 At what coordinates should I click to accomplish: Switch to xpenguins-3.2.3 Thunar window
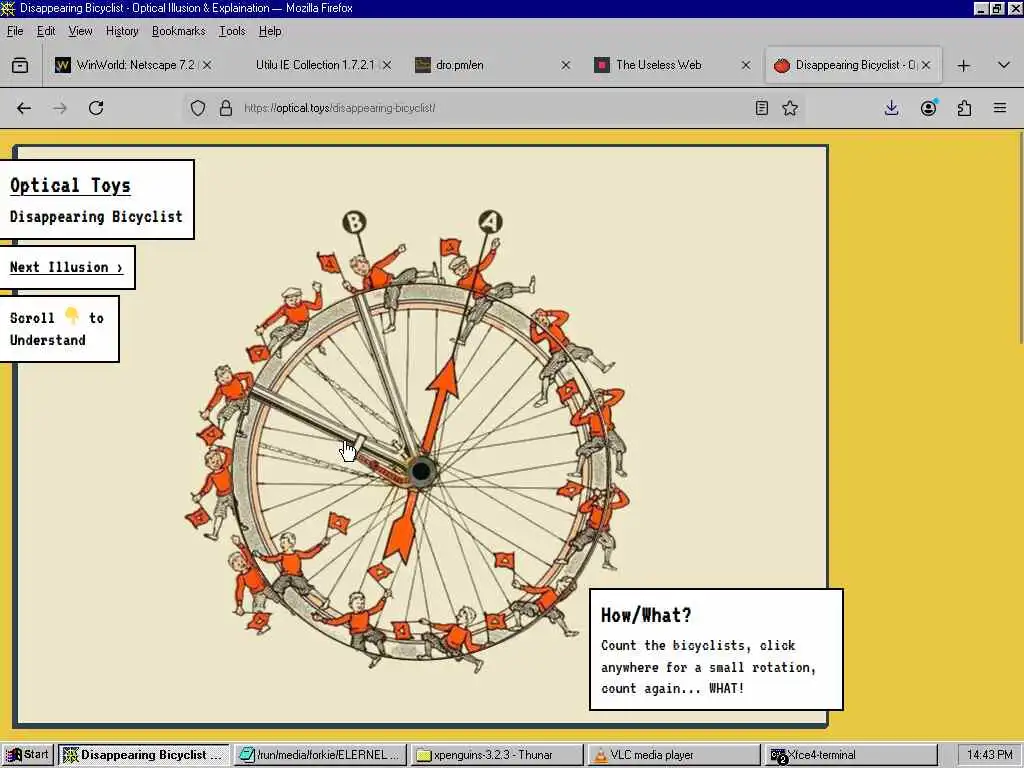(x=498, y=755)
